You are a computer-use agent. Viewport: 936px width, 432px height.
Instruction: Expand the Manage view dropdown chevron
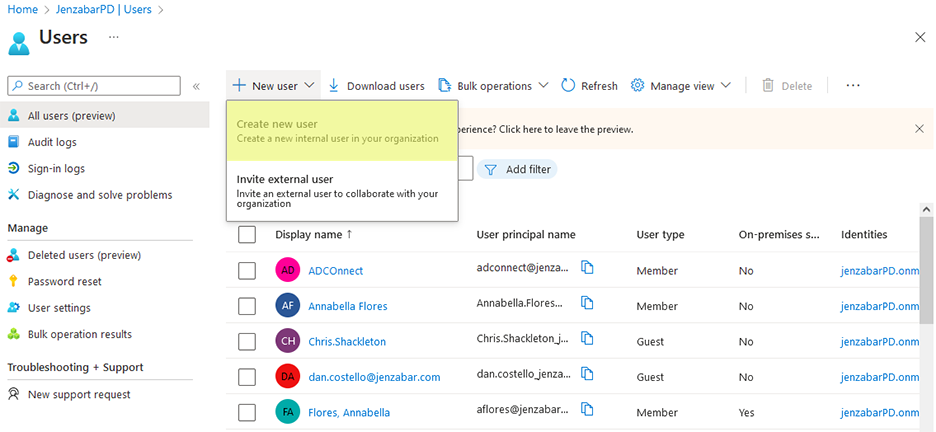tap(726, 86)
